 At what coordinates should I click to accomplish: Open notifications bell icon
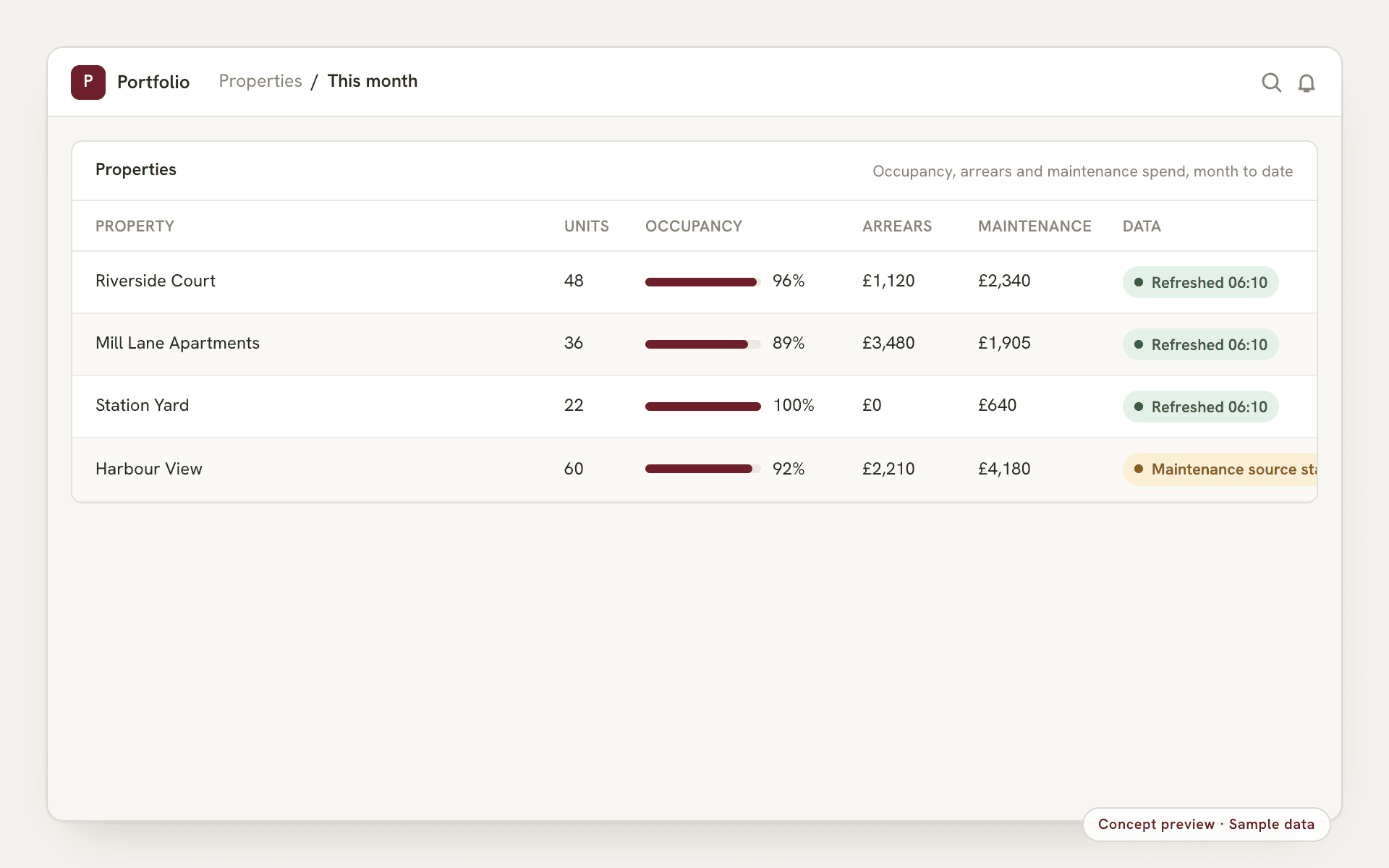pos(1306,82)
